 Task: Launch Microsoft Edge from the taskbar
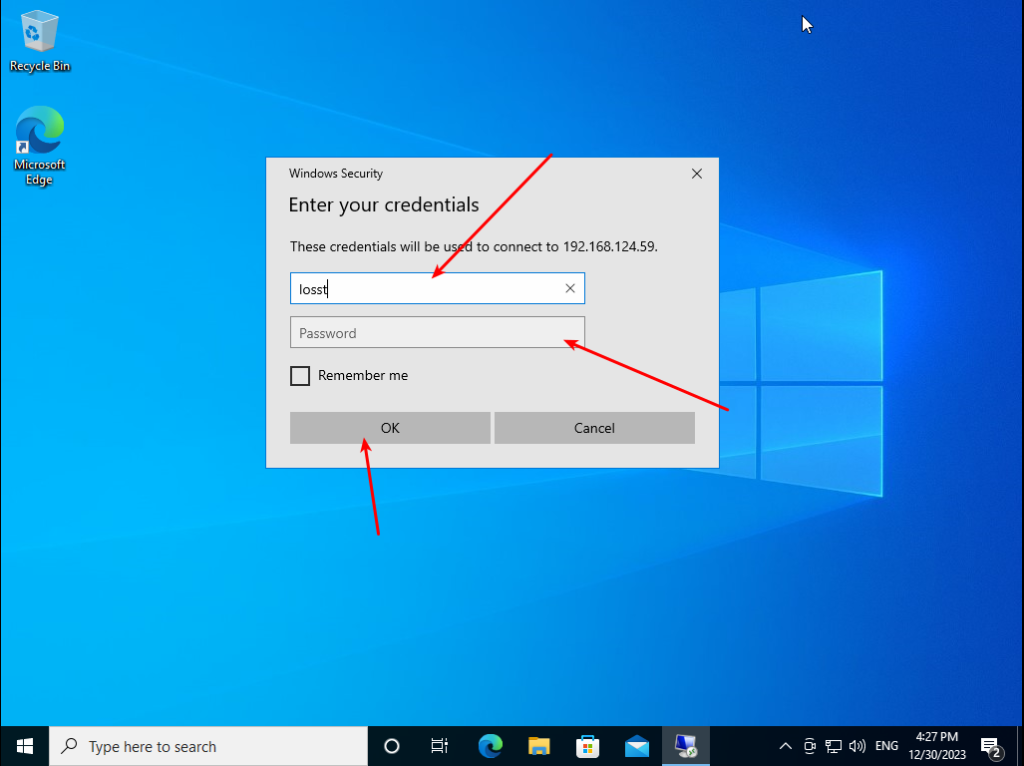[x=490, y=746]
